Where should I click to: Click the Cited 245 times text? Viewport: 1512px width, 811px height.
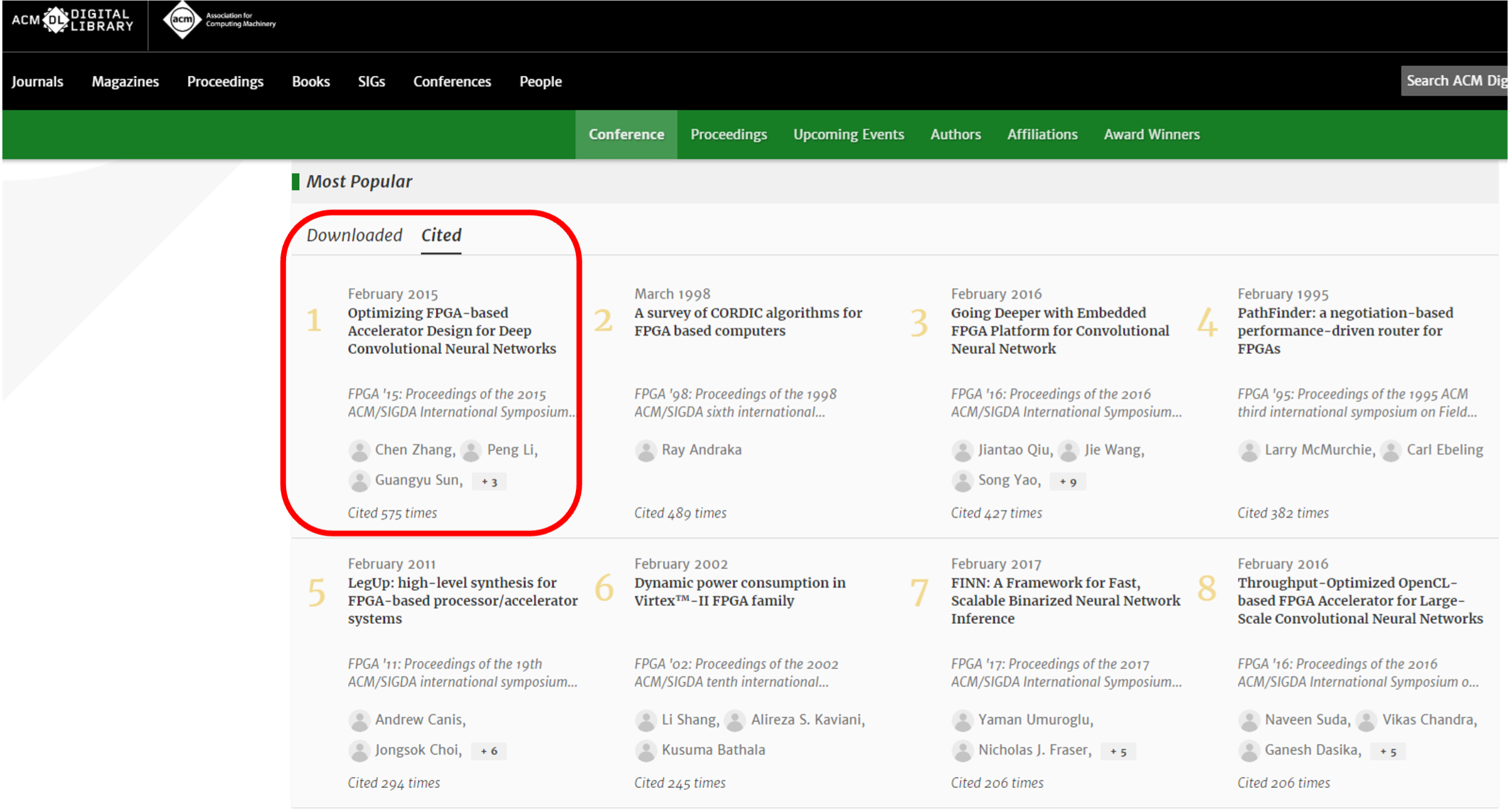679,783
